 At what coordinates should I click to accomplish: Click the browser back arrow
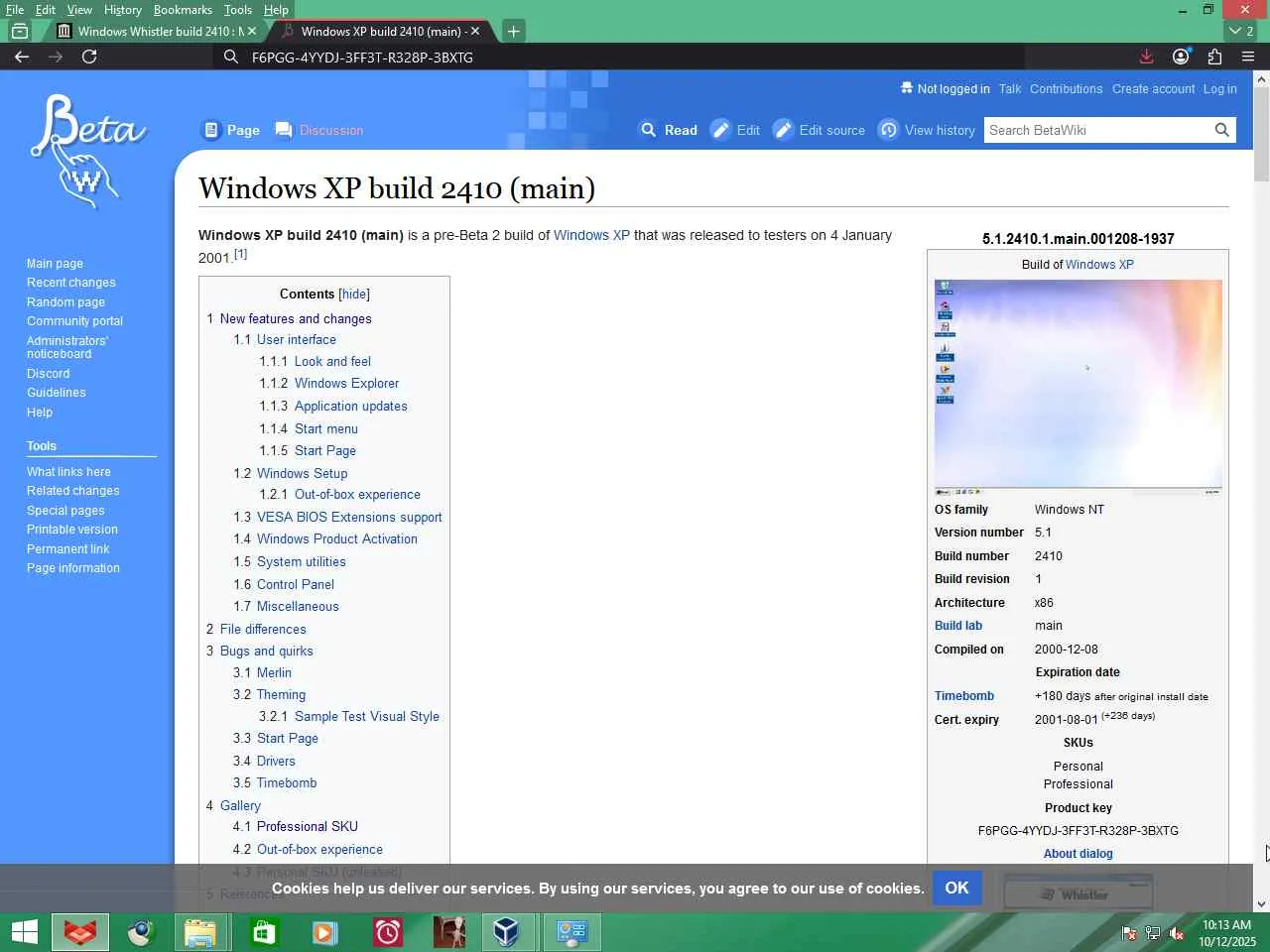click(x=22, y=57)
